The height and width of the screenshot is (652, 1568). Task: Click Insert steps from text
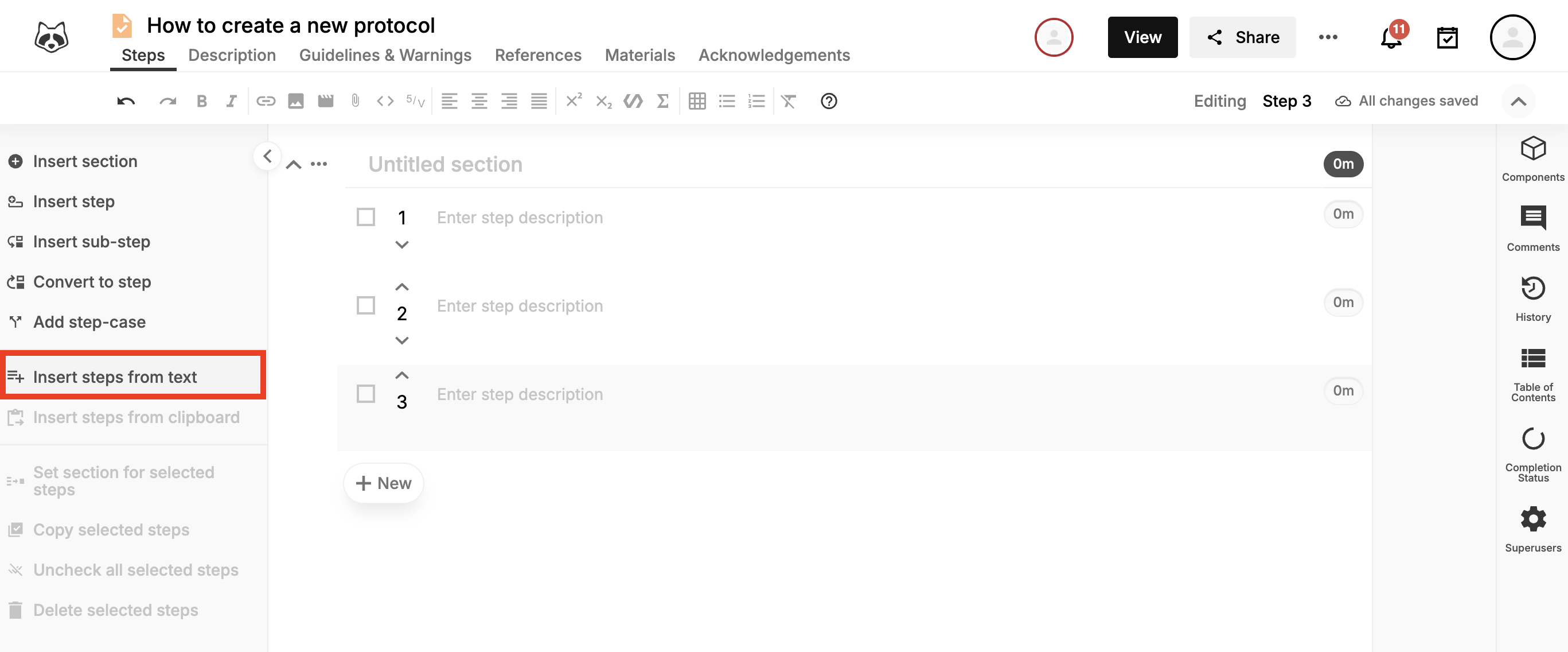115,377
